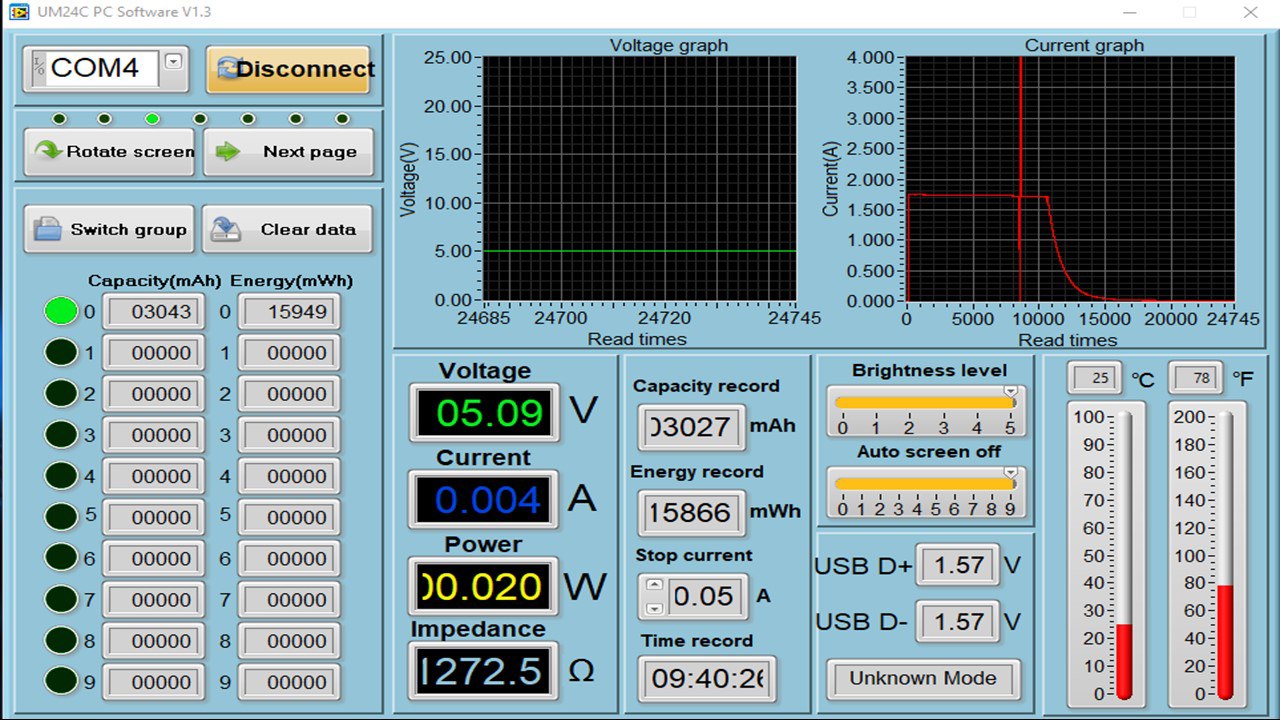Select the group 1 indicator light
This screenshot has height=720, width=1280.
tap(61, 353)
